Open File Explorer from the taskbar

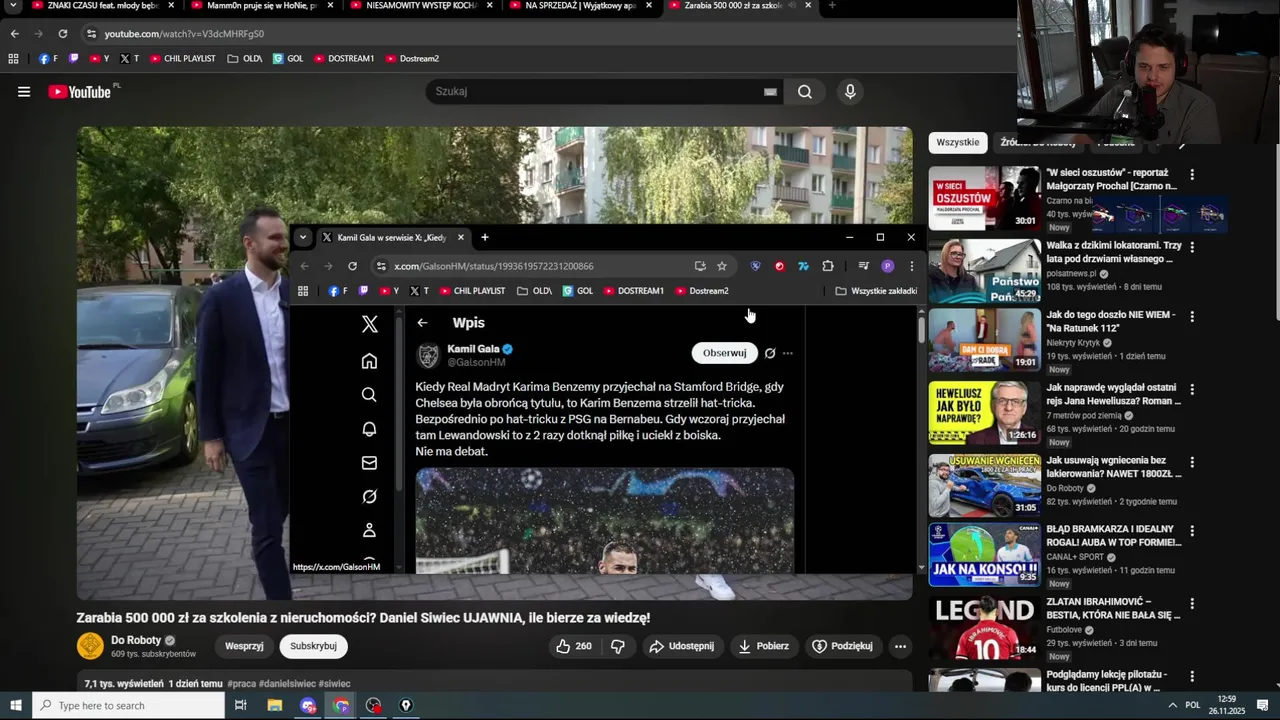[275, 706]
